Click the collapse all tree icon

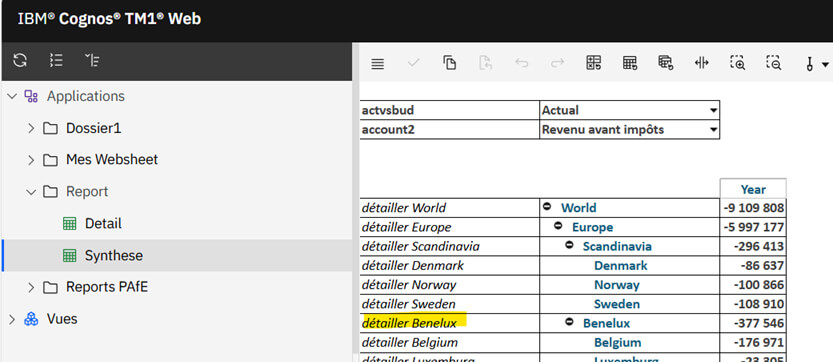92,61
